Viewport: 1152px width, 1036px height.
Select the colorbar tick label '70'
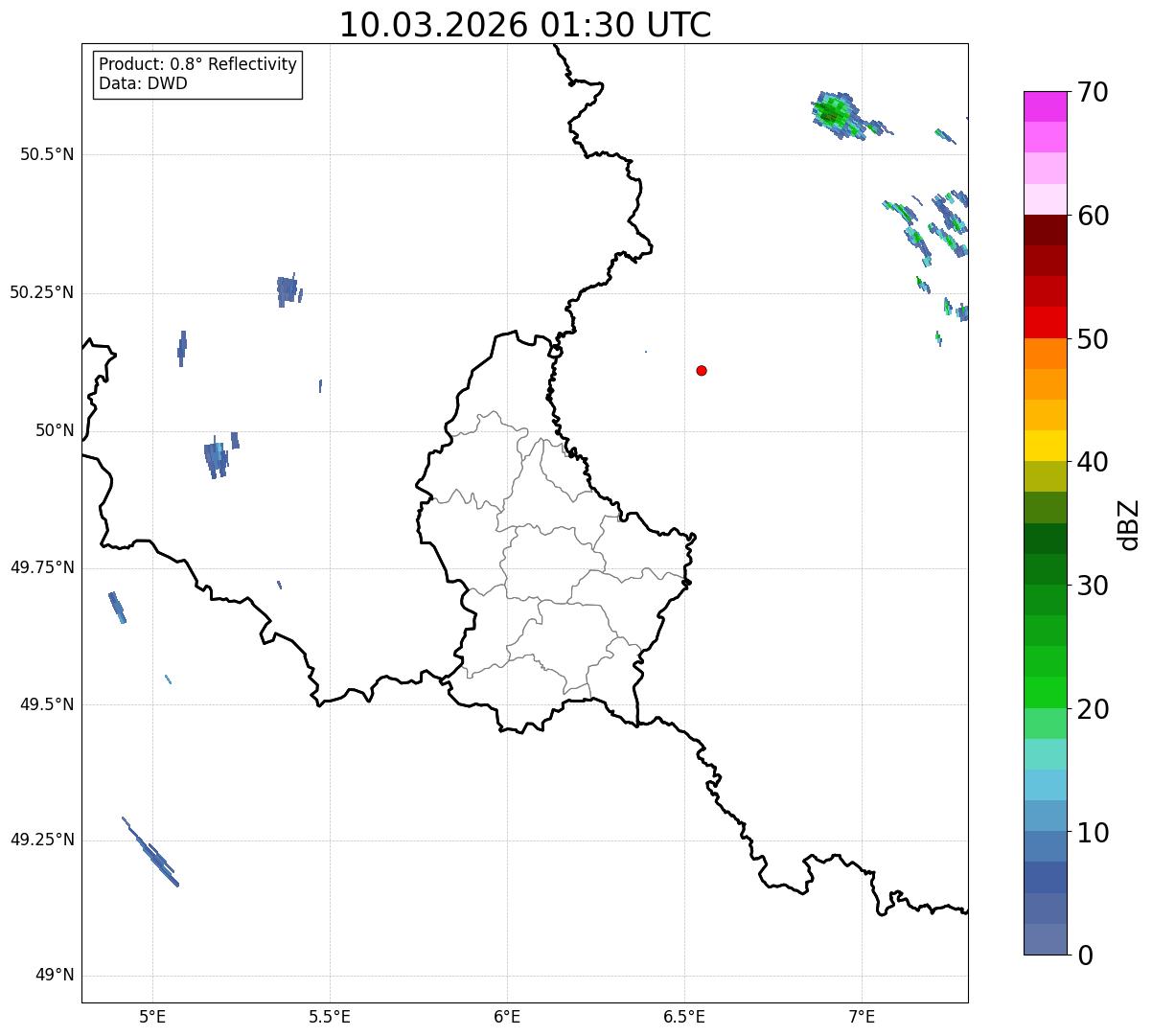click(x=1093, y=92)
